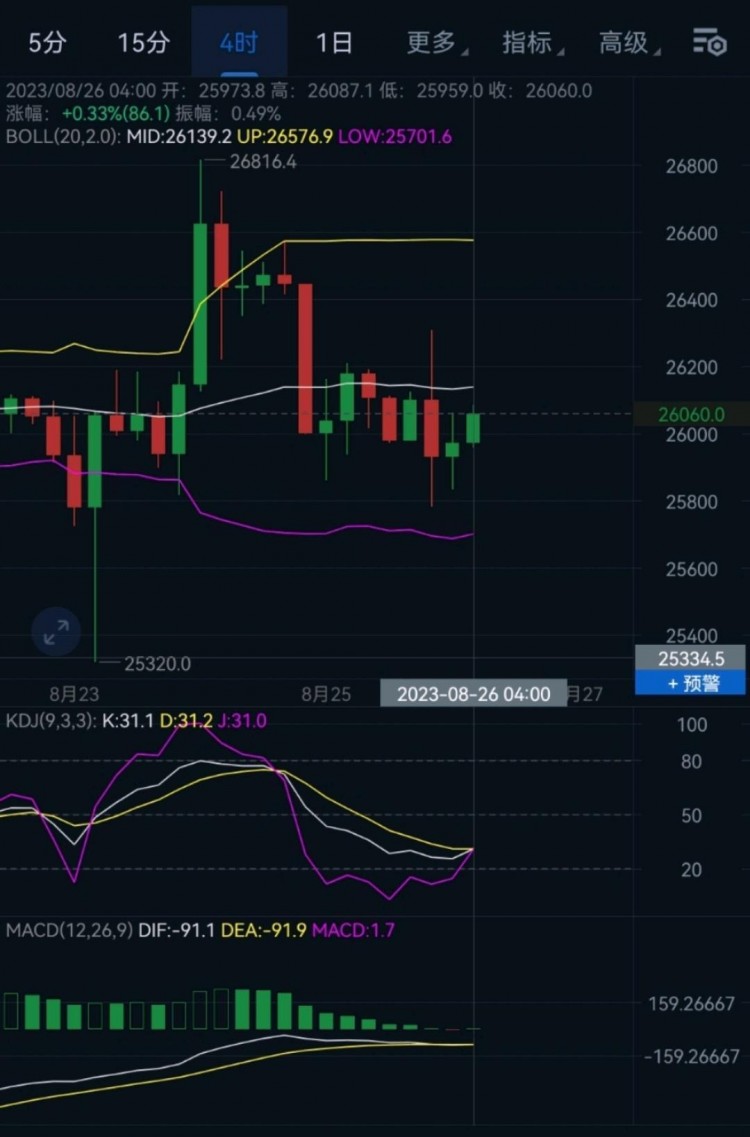Viewport: 750px width, 1137px height.
Task: Select the 4时 timeframe tab
Action: tap(239, 43)
